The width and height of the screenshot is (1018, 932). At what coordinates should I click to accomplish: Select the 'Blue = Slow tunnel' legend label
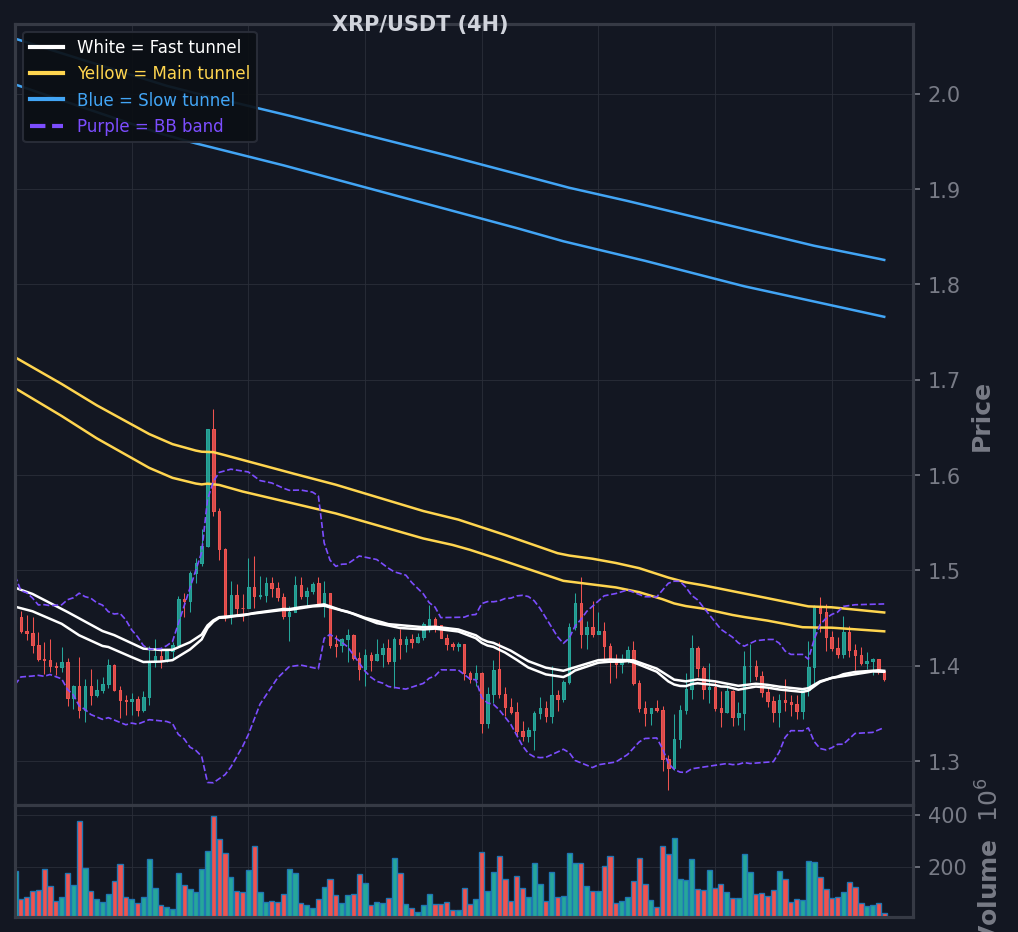(x=156, y=100)
